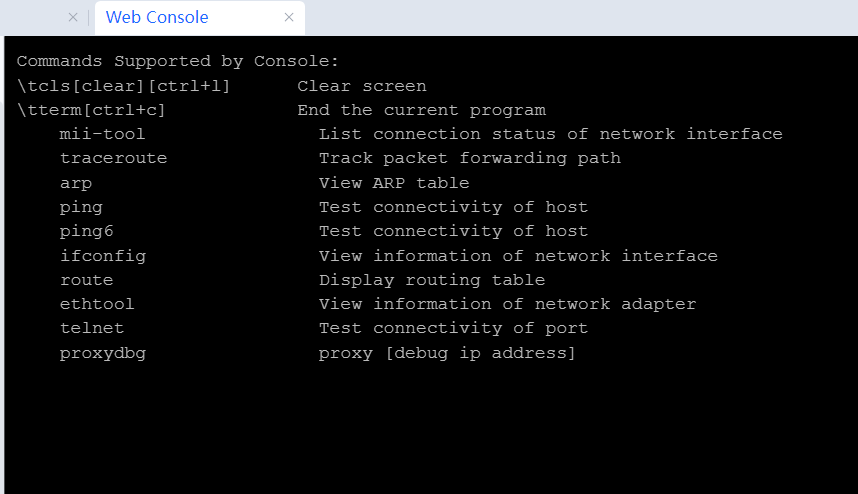Click the \tcls[clear][ctrl+l] text
858x494 pixels.
123,86
